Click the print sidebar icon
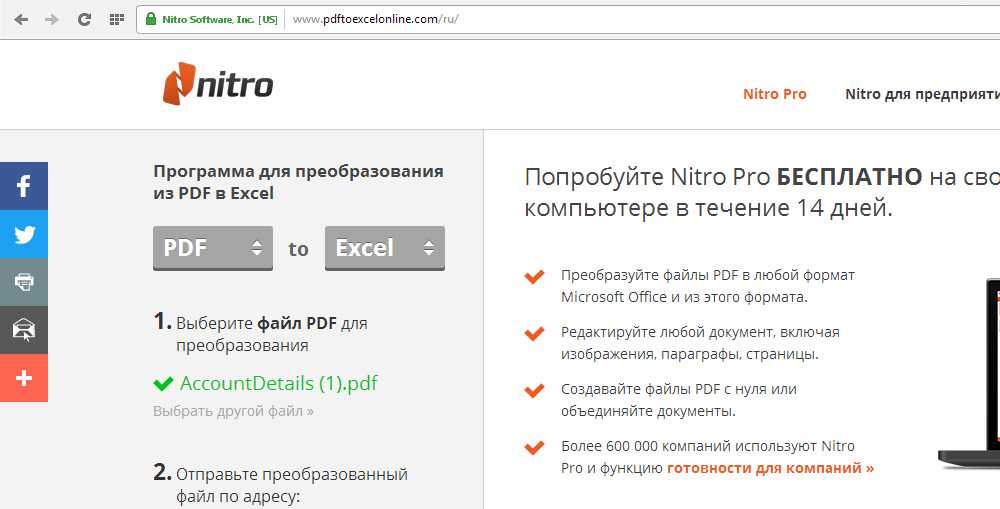 (24, 282)
